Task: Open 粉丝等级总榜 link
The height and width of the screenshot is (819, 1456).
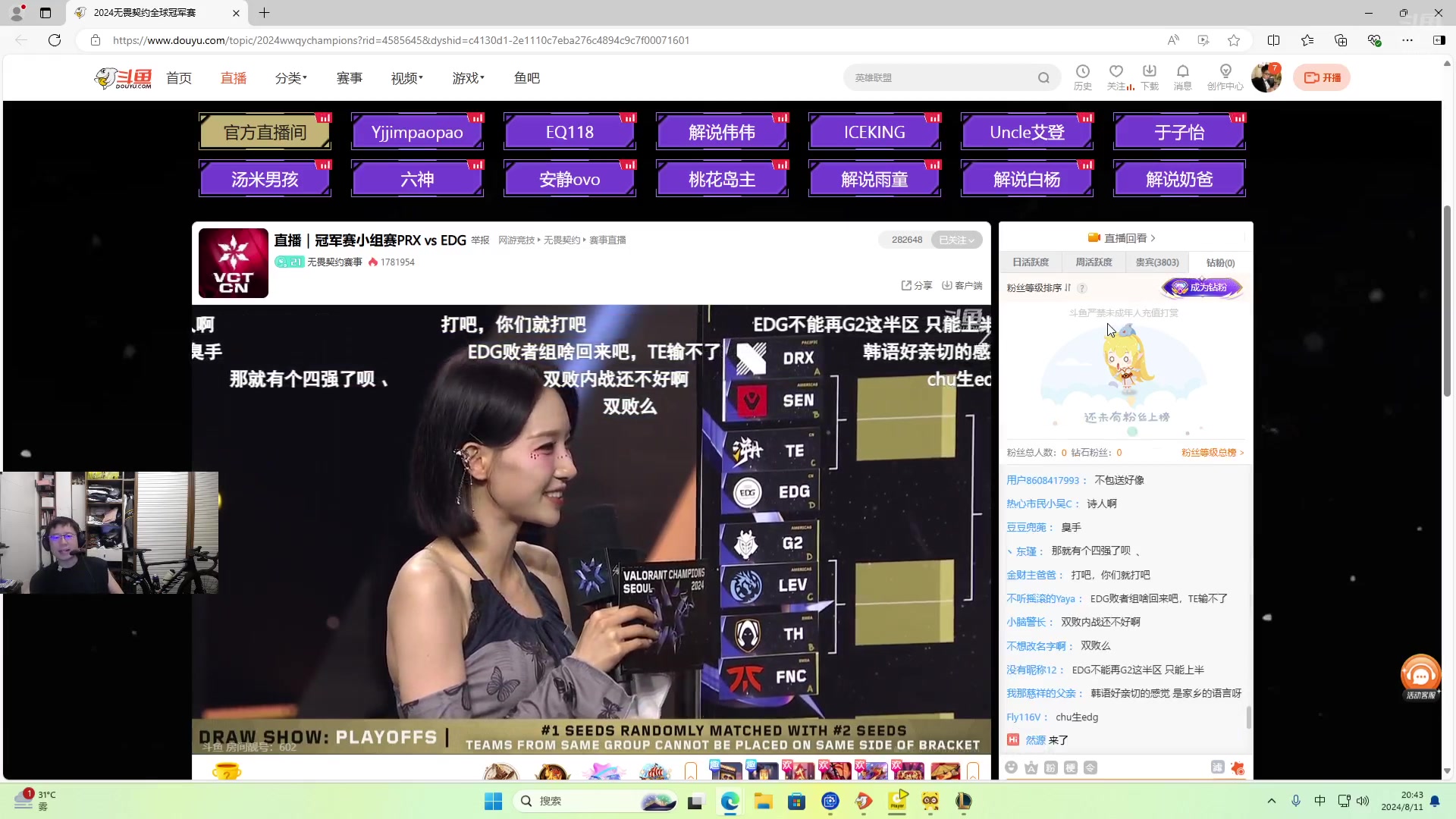Action: [1212, 453]
